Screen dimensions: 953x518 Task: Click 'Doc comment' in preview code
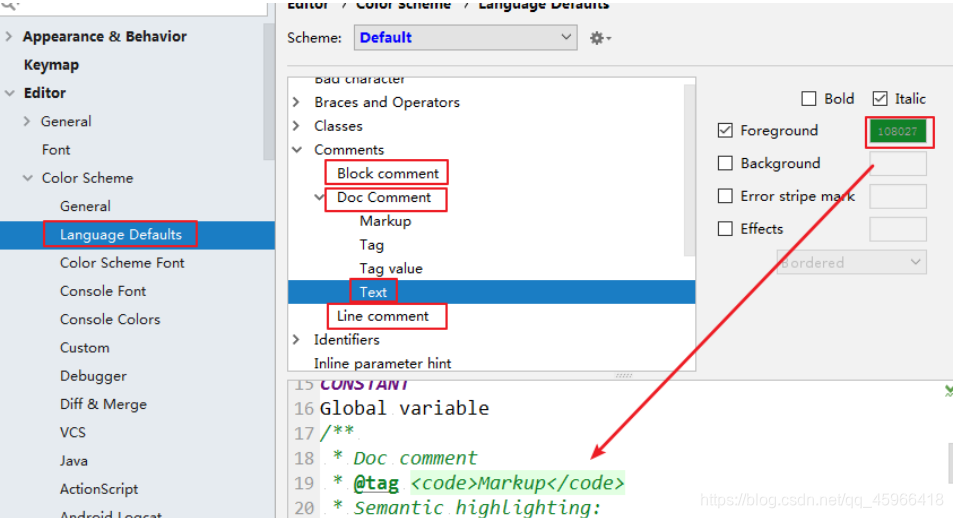pos(416,458)
